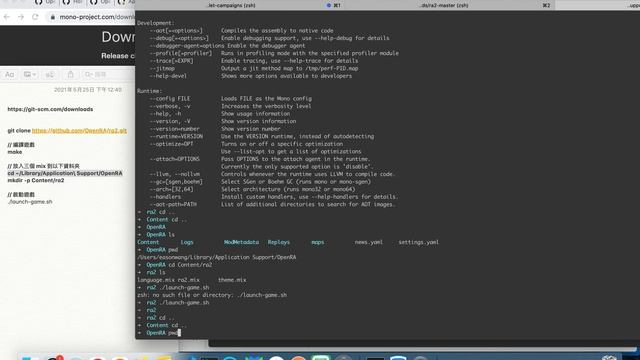640x360 pixels.
Task: Open the media insert dropdown in Notes toolbar
Action: (x=29, y=75)
